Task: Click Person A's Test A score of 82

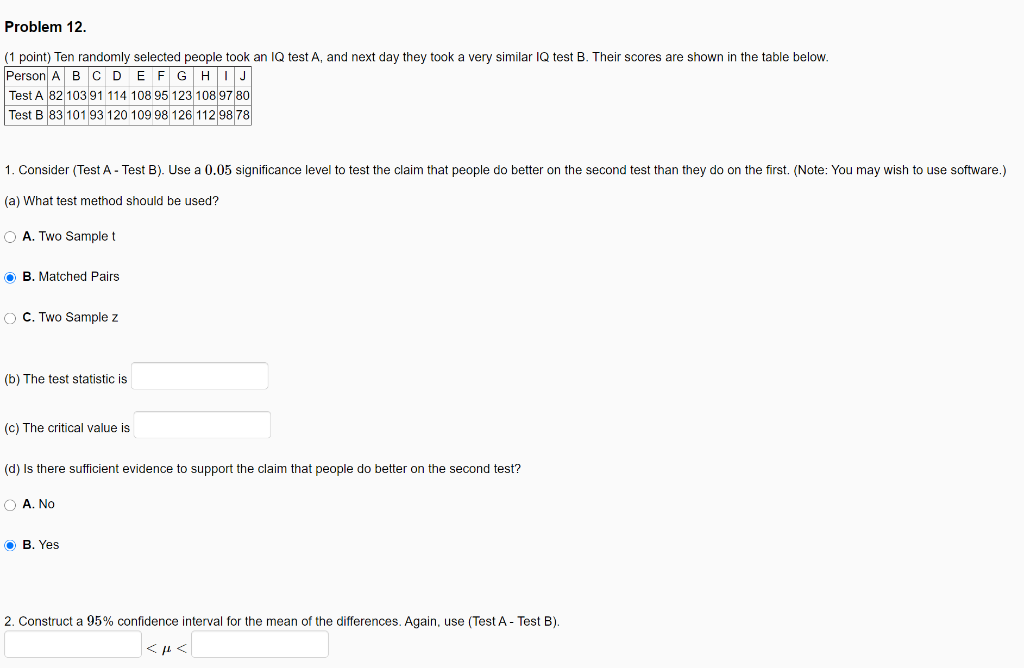Action: tap(56, 96)
